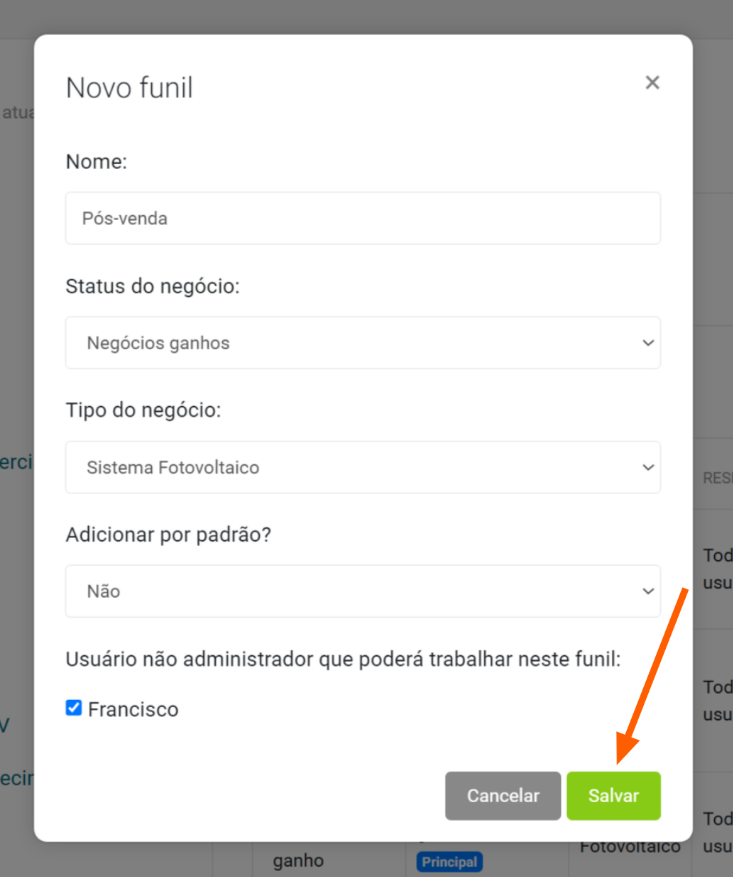This screenshot has width=733, height=877.
Task: Click the Nome: field label
Action: 97,162
